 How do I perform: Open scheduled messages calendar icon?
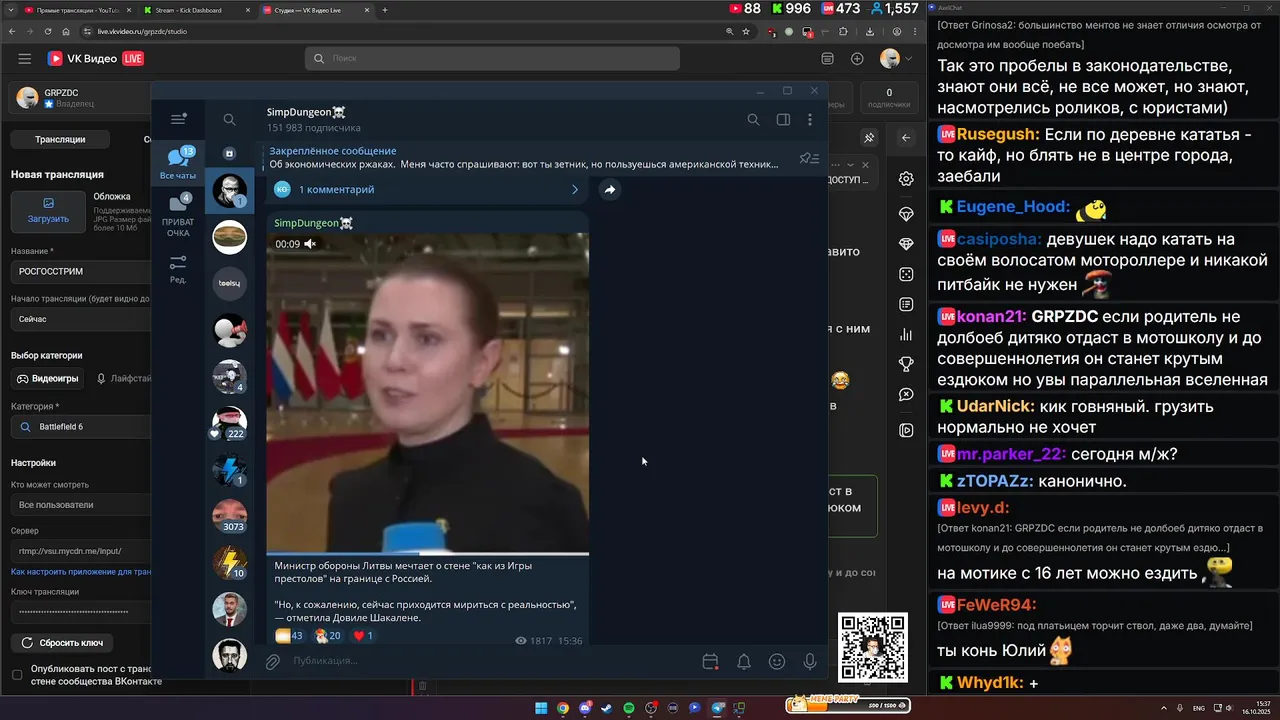coord(710,661)
